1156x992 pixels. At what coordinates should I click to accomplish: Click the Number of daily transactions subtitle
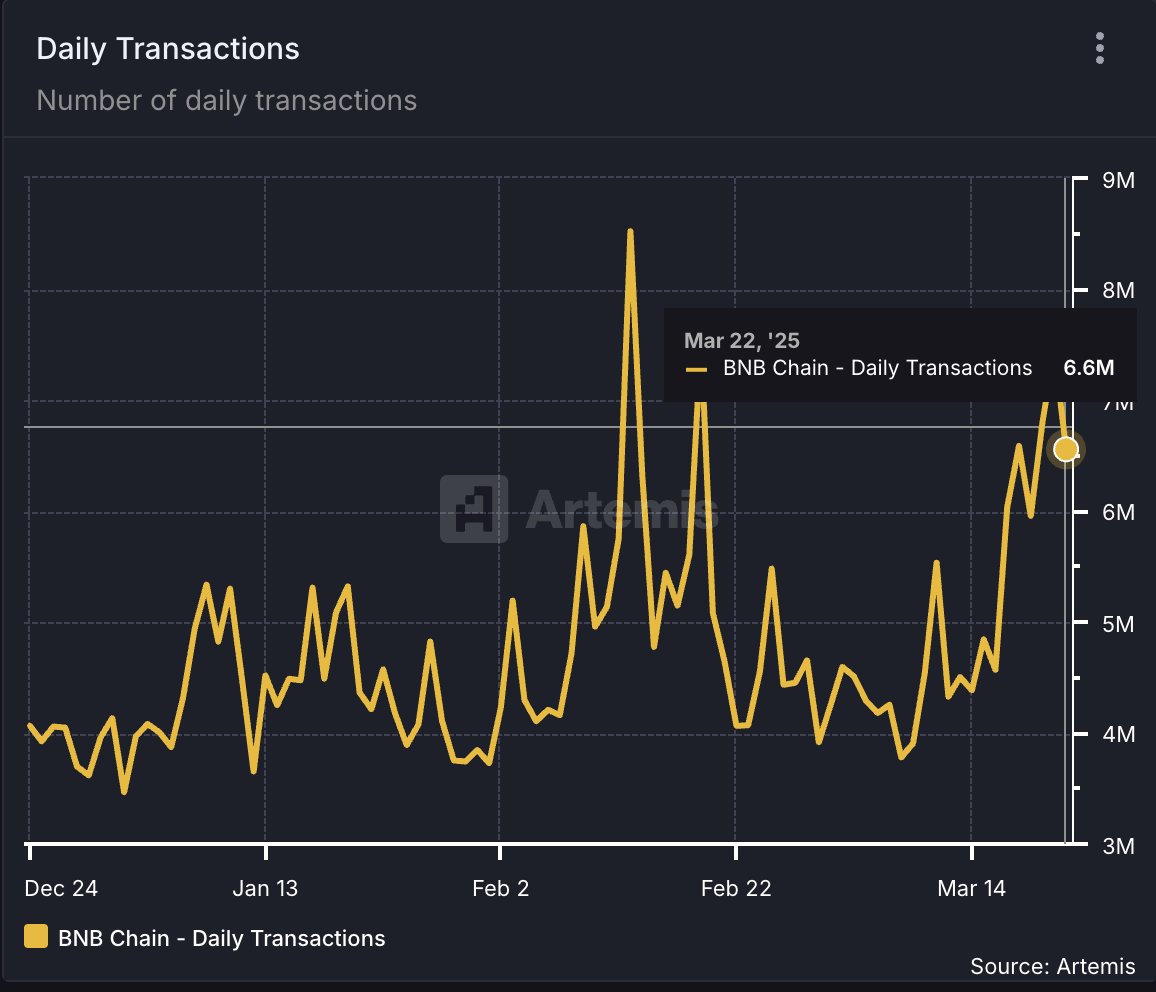[226, 101]
